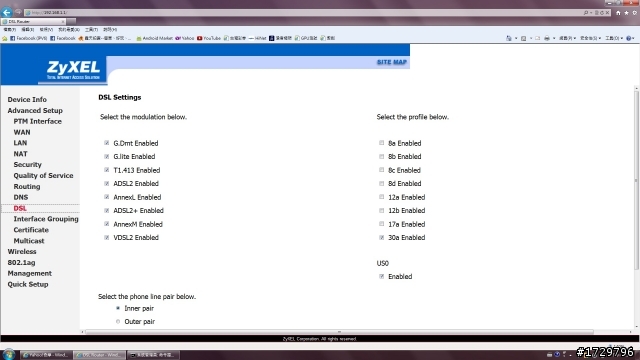640x360 pixels.
Task: Open the GPU bookmark in favorites bar
Action: pyautogui.click(x=306, y=38)
